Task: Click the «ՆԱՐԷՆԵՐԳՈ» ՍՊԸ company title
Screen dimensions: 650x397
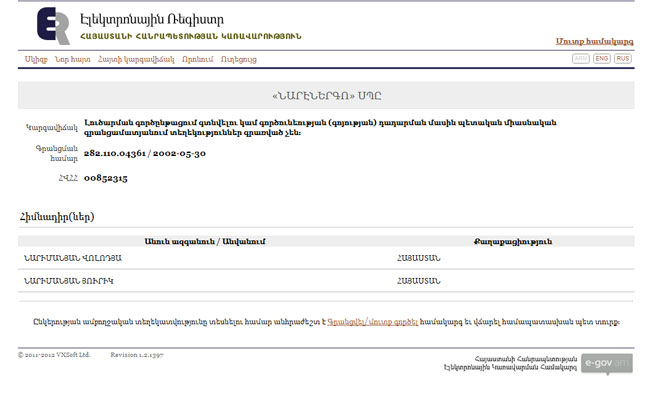Action: [x=326, y=96]
